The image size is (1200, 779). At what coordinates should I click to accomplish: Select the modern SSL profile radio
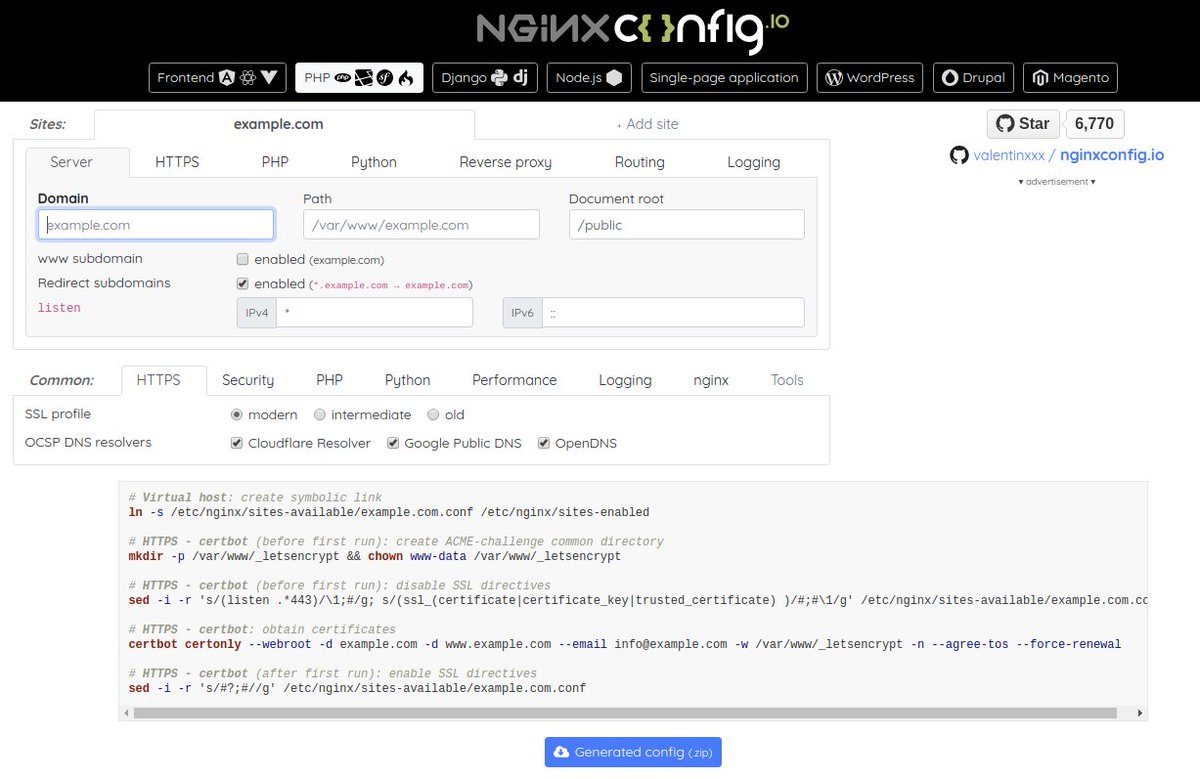(x=237, y=414)
